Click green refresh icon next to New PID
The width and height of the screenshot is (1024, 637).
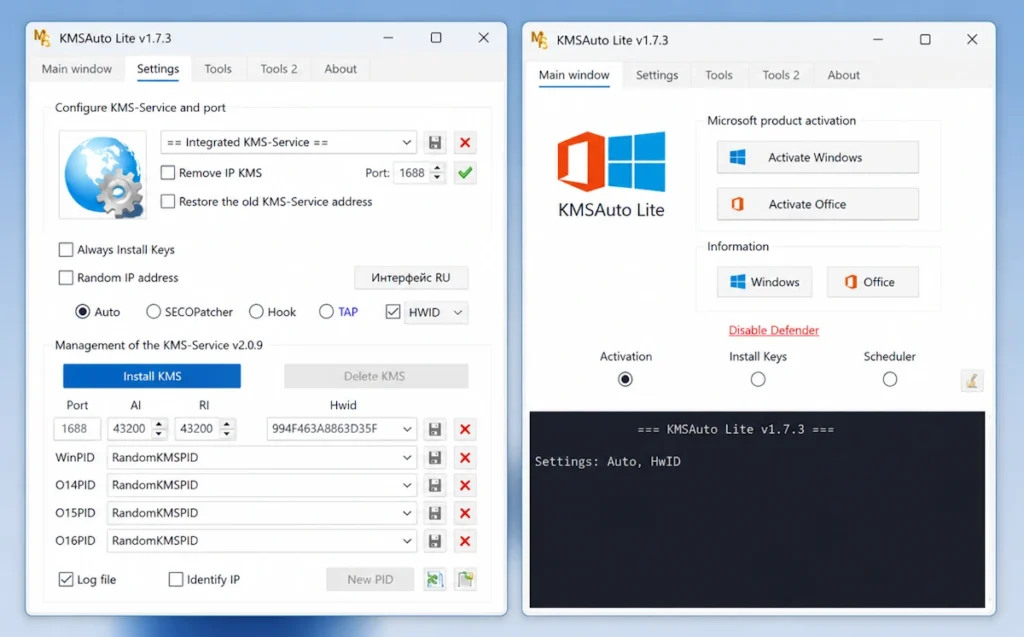tap(435, 580)
